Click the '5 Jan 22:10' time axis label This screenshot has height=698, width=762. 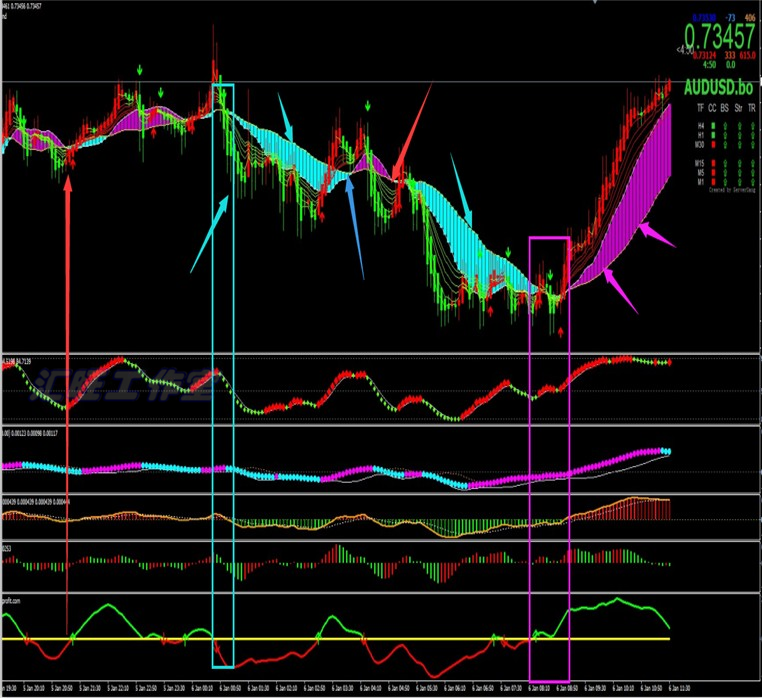tap(118, 688)
